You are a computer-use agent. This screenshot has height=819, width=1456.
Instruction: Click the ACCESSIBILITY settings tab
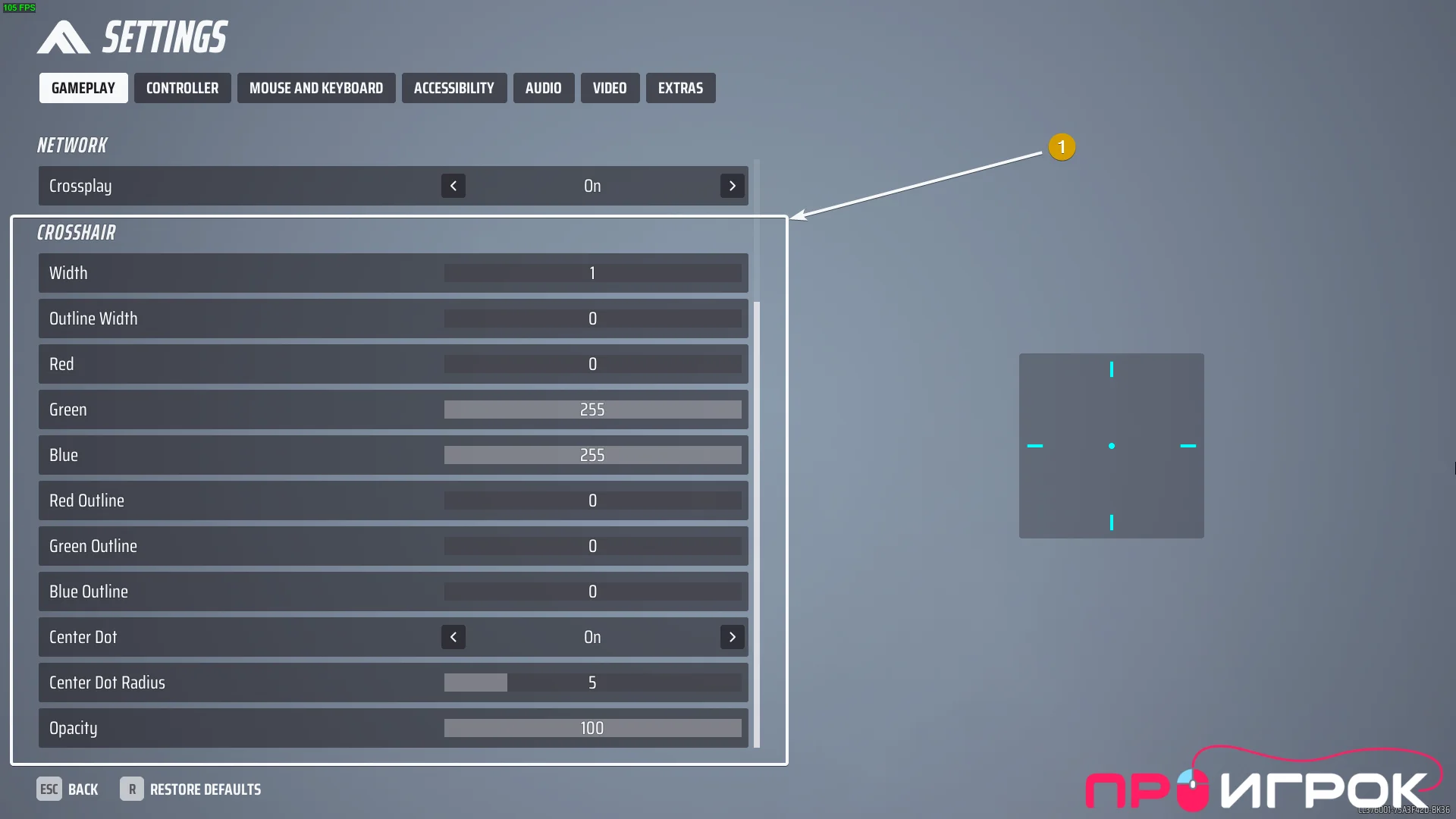[454, 88]
